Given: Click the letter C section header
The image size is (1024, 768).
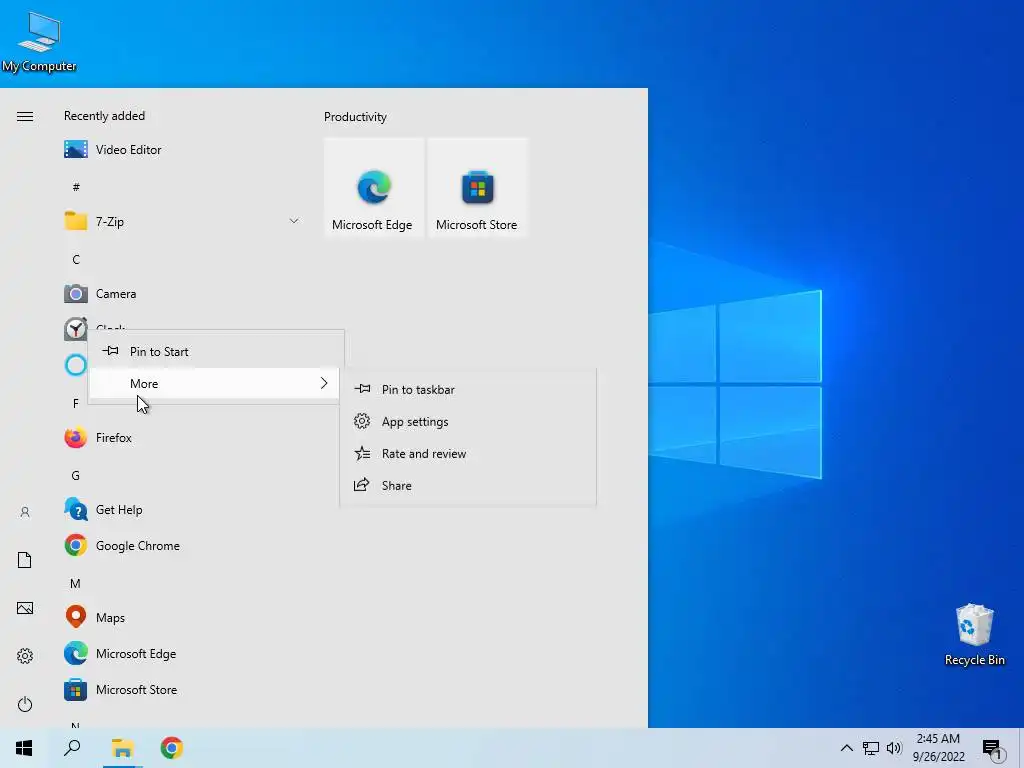Looking at the screenshot, I should coord(76,259).
